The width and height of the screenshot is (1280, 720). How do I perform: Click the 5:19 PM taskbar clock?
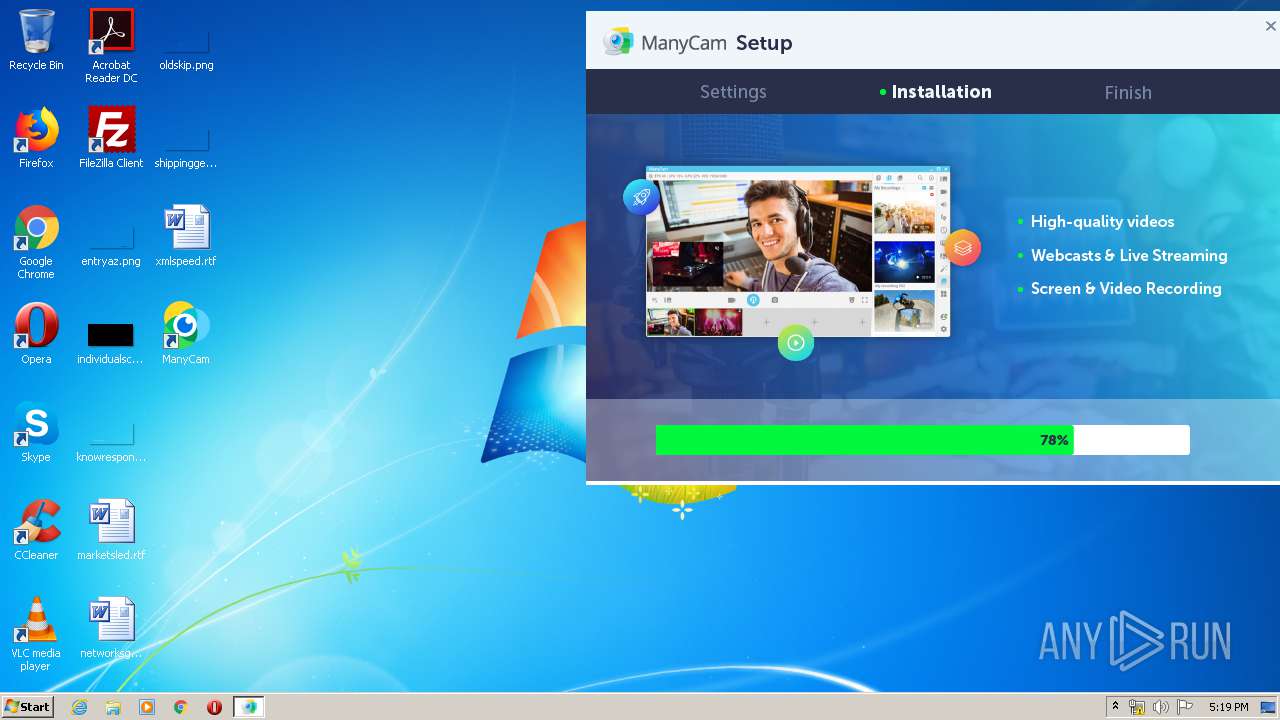1228,707
